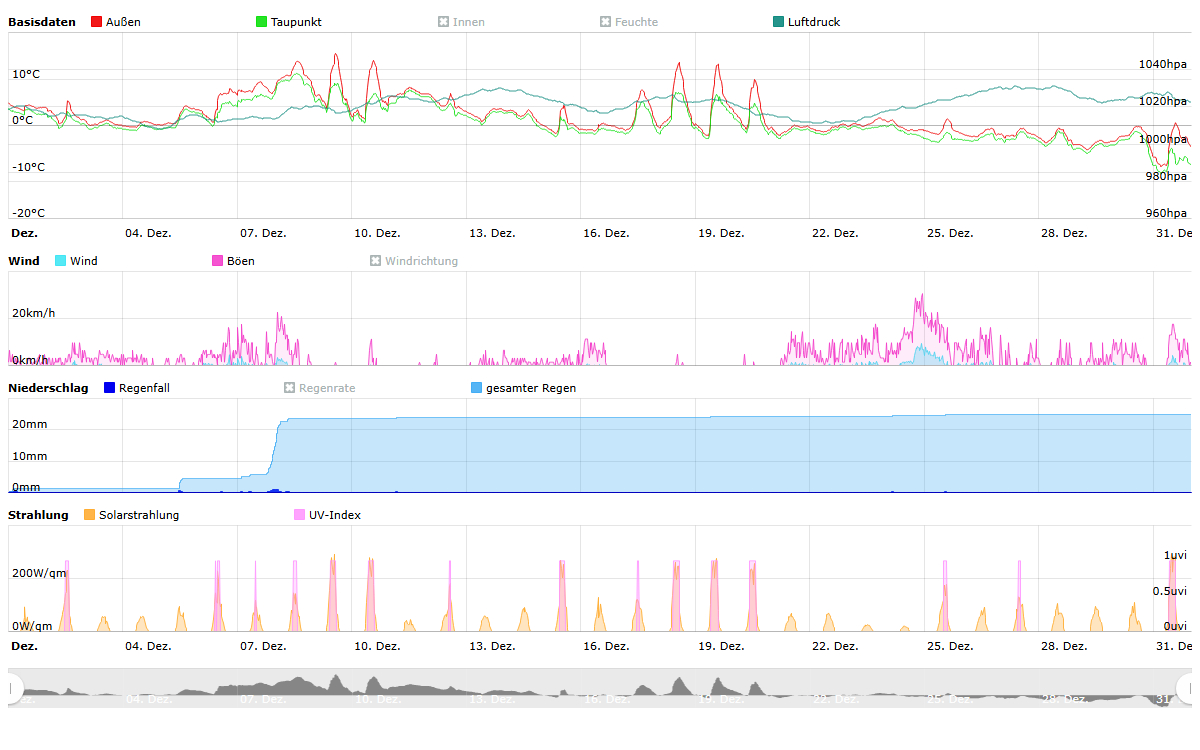1200x750 pixels.
Task: Click the green Taupunkt legend marker
Action: (x=262, y=22)
